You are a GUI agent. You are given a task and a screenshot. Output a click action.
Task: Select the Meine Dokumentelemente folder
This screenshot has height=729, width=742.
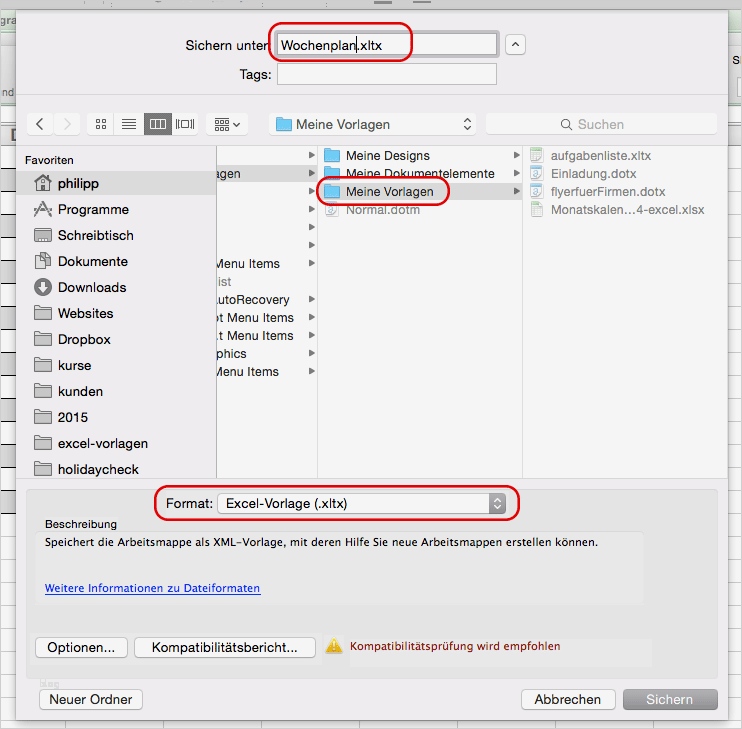tap(420, 173)
